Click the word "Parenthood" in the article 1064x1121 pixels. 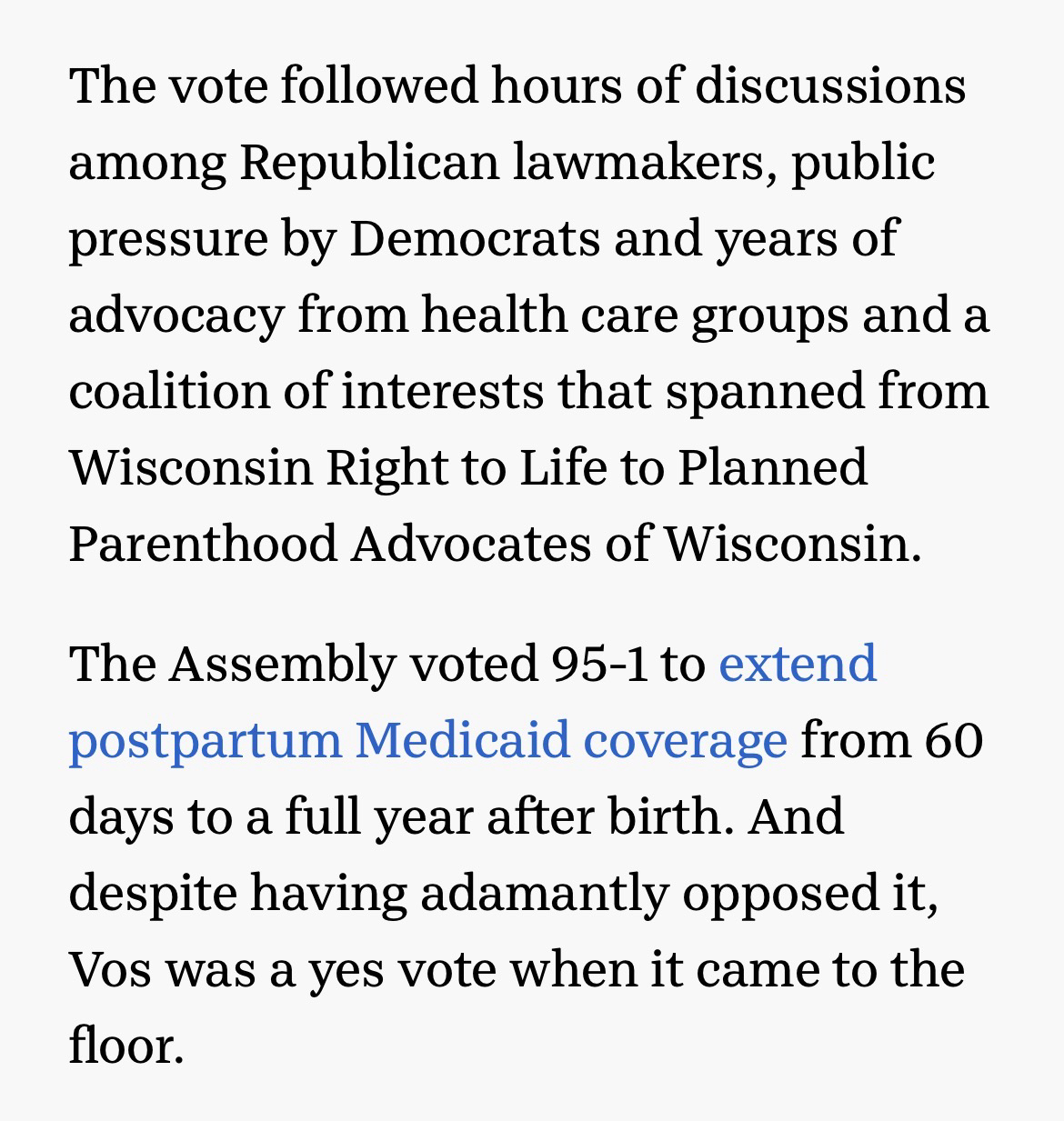[203, 544]
